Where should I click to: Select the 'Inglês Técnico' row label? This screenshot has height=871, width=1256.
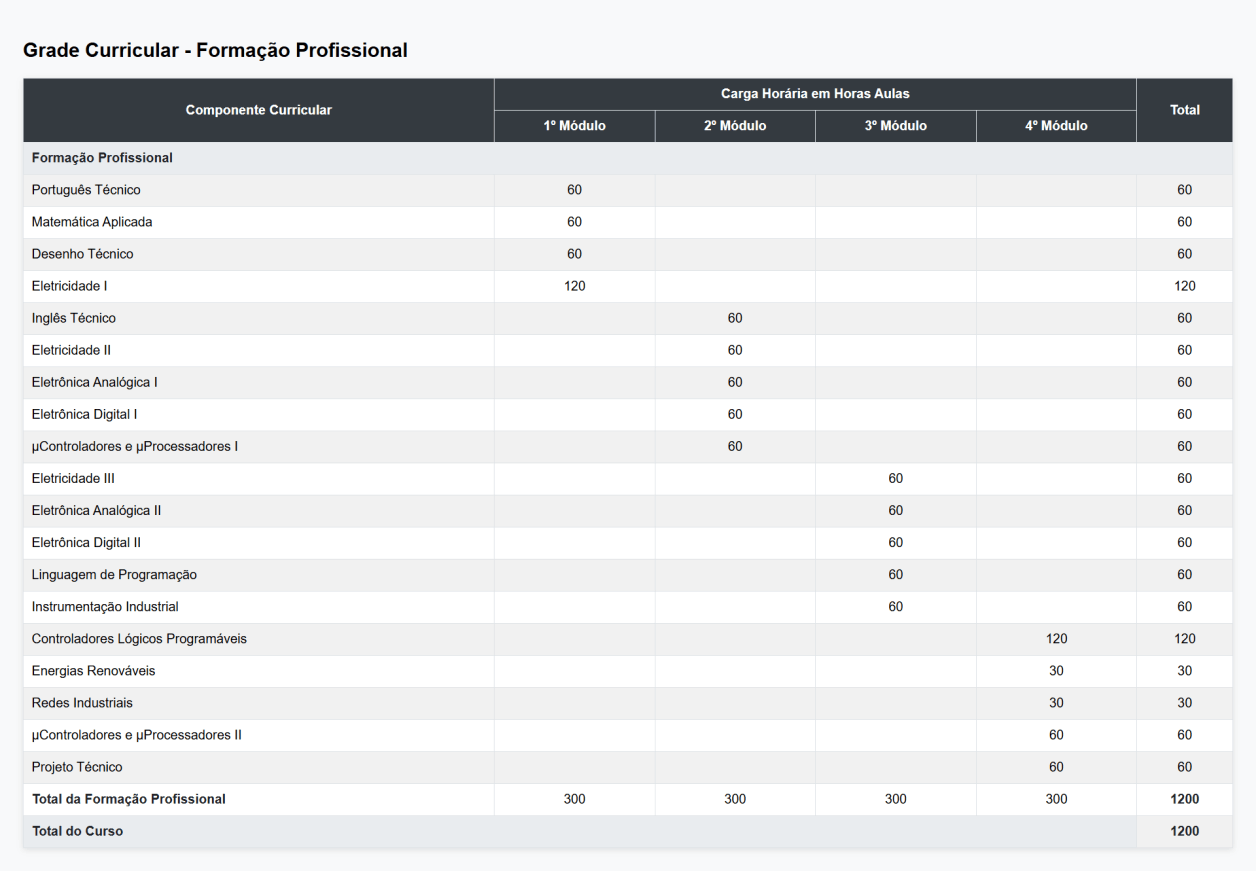(x=74, y=318)
